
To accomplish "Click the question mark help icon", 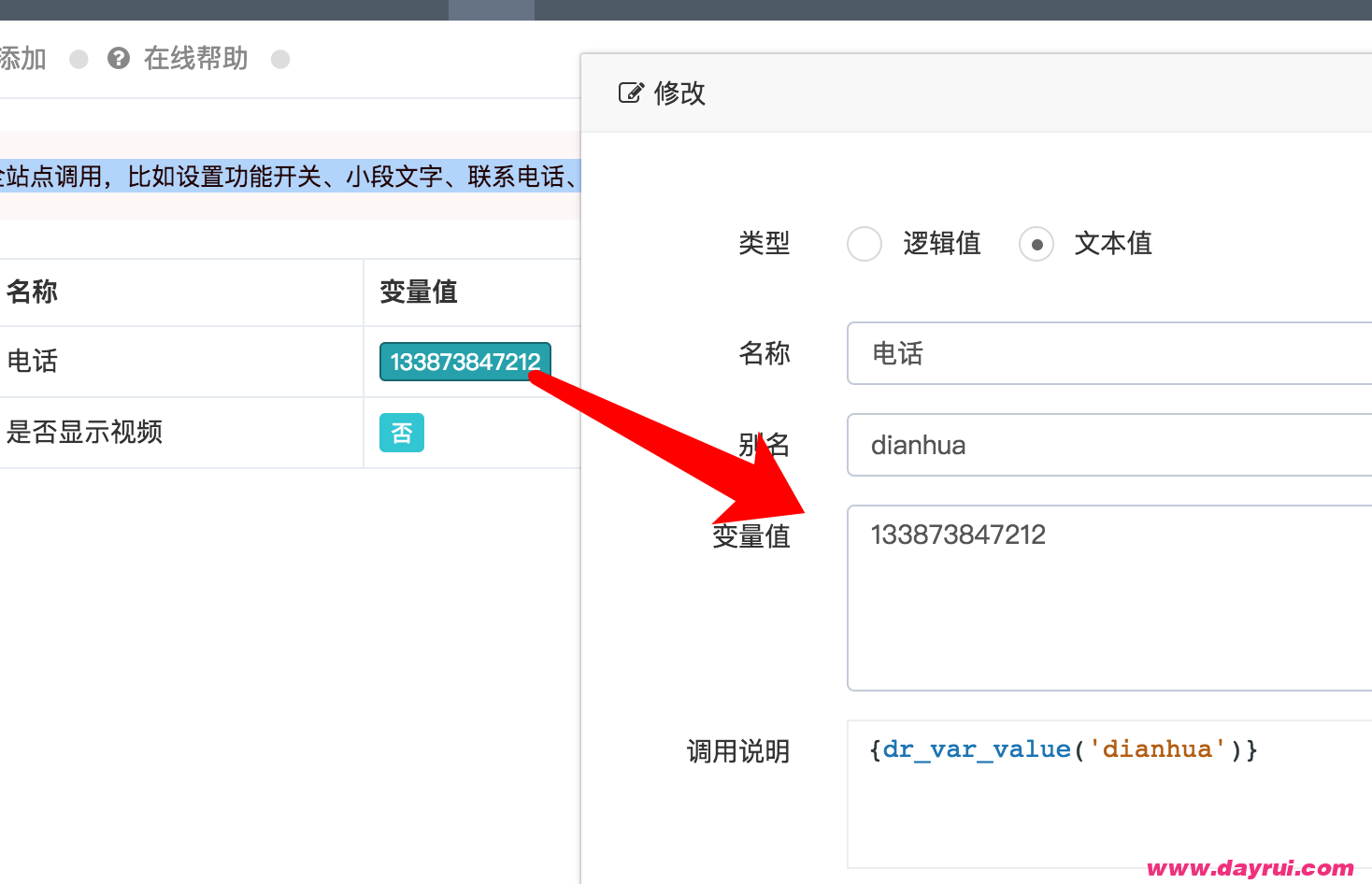I will point(119,59).
